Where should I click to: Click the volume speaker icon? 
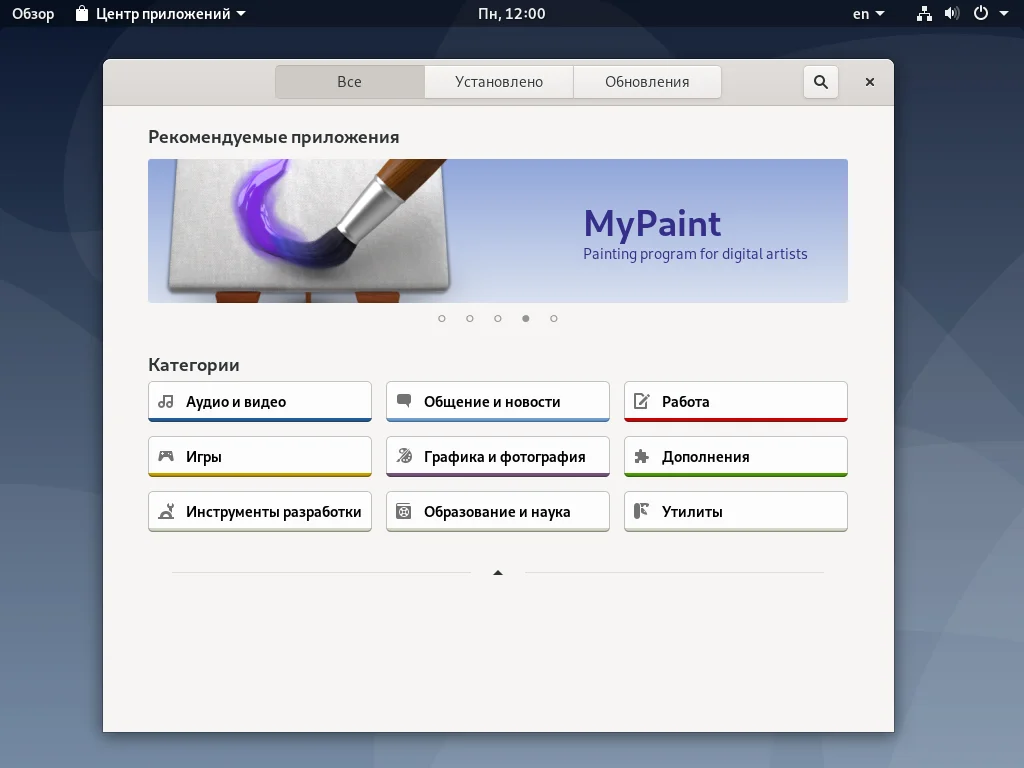[952, 13]
